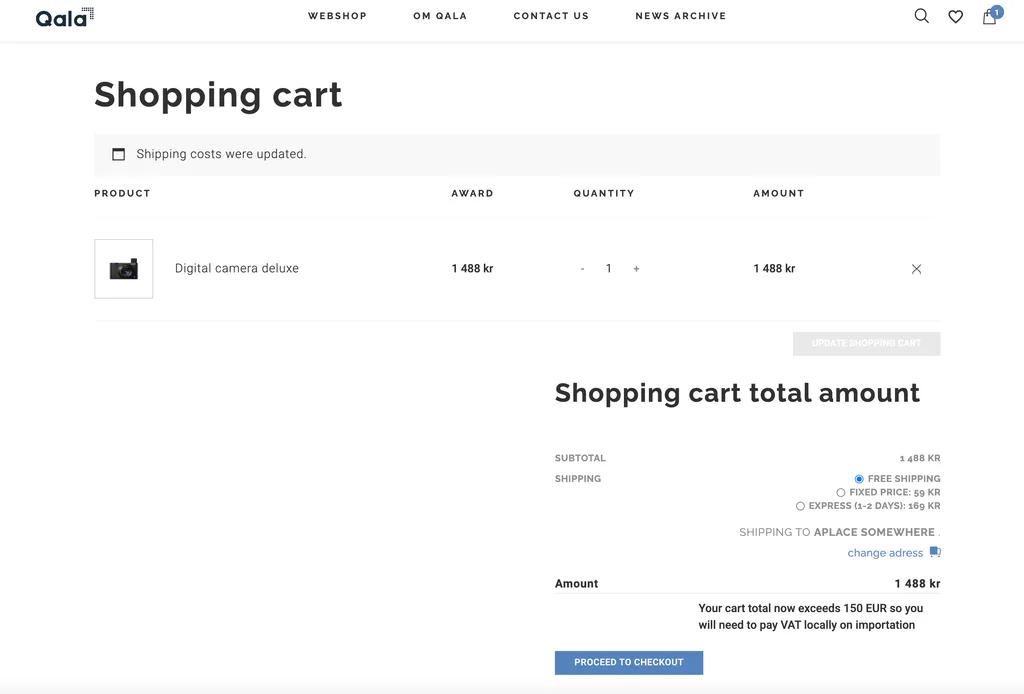Click the notice icon beside Shipping costs message
The image size is (1024, 694).
(118, 154)
